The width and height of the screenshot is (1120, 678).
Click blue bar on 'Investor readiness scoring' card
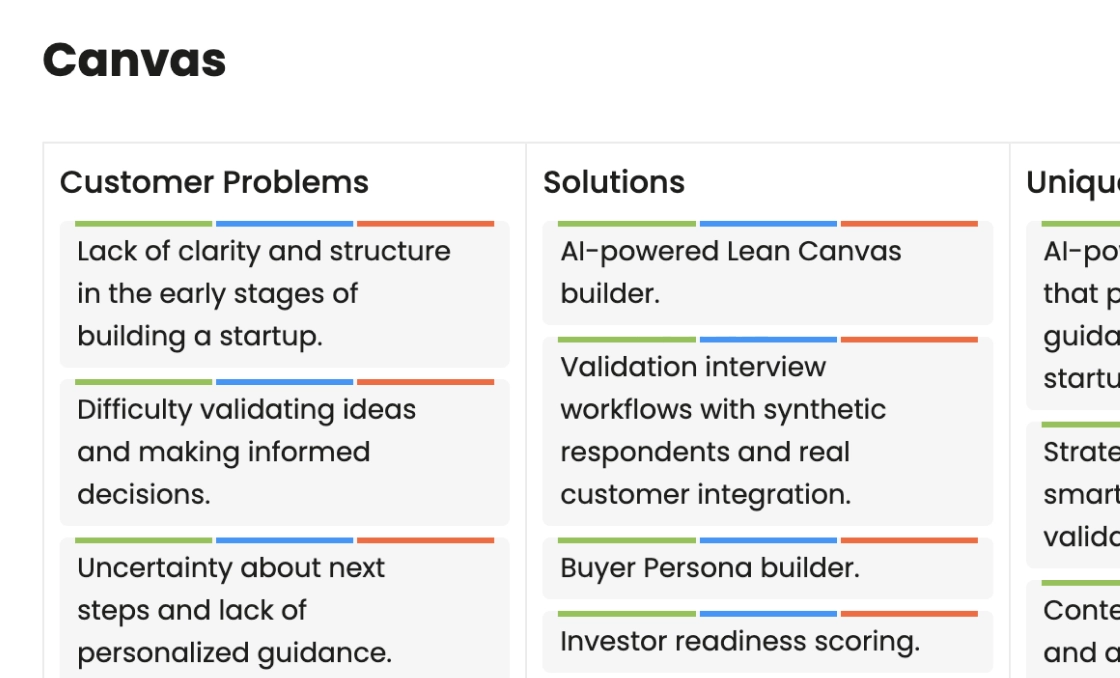tap(768, 614)
